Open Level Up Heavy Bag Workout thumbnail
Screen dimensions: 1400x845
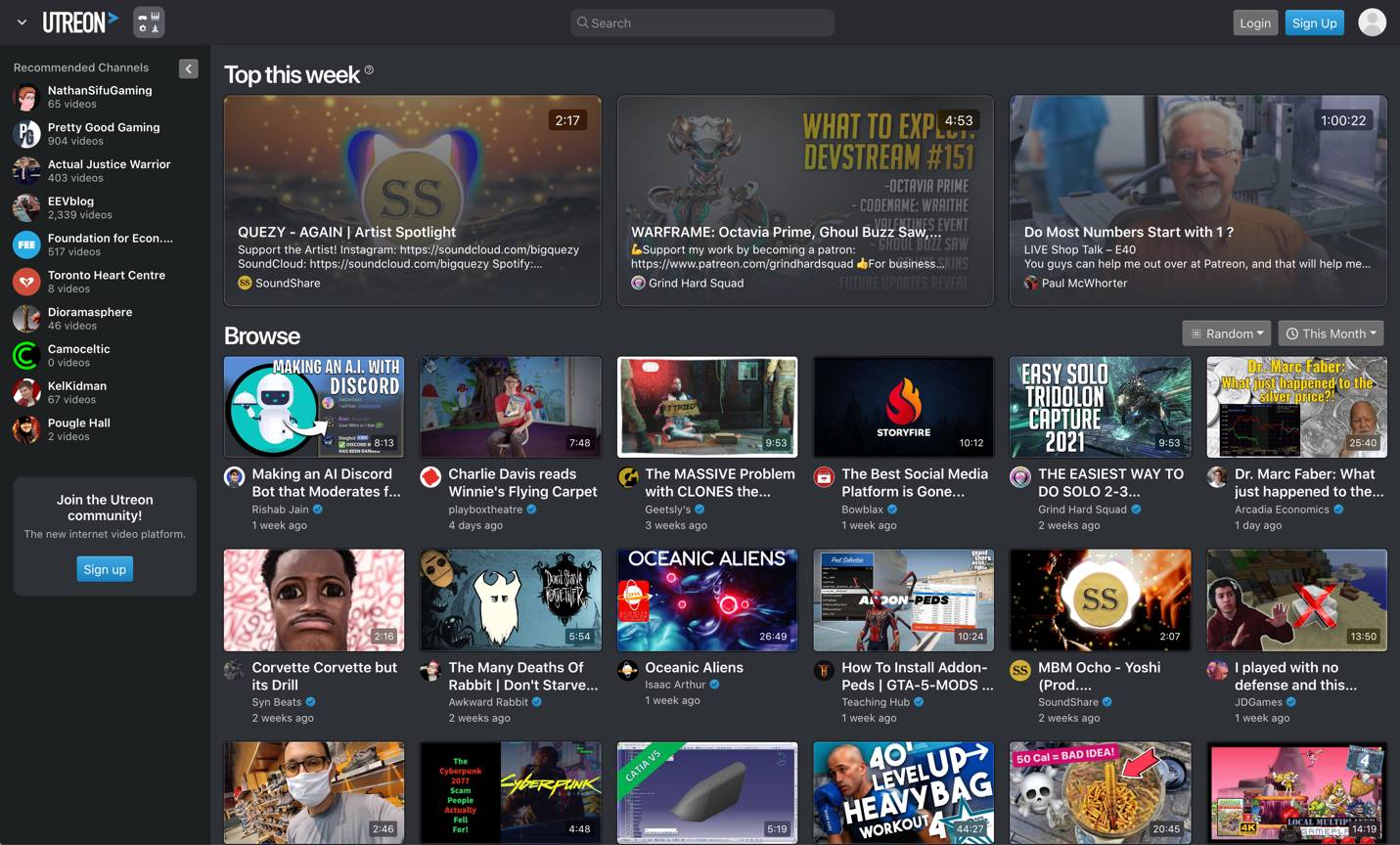904,793
